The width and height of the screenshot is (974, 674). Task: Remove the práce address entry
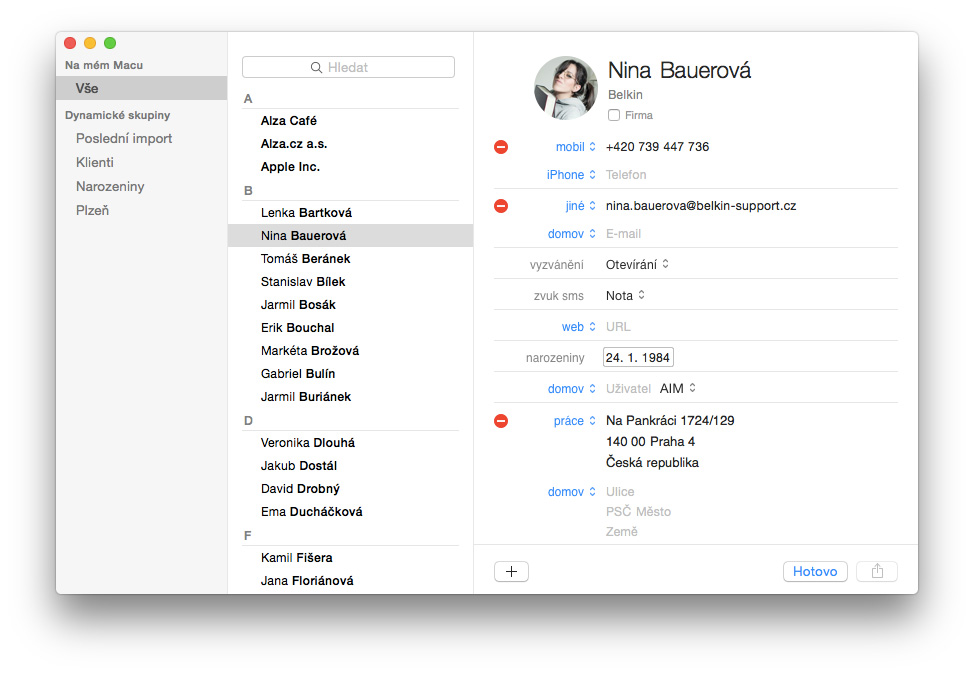point(501,421)
